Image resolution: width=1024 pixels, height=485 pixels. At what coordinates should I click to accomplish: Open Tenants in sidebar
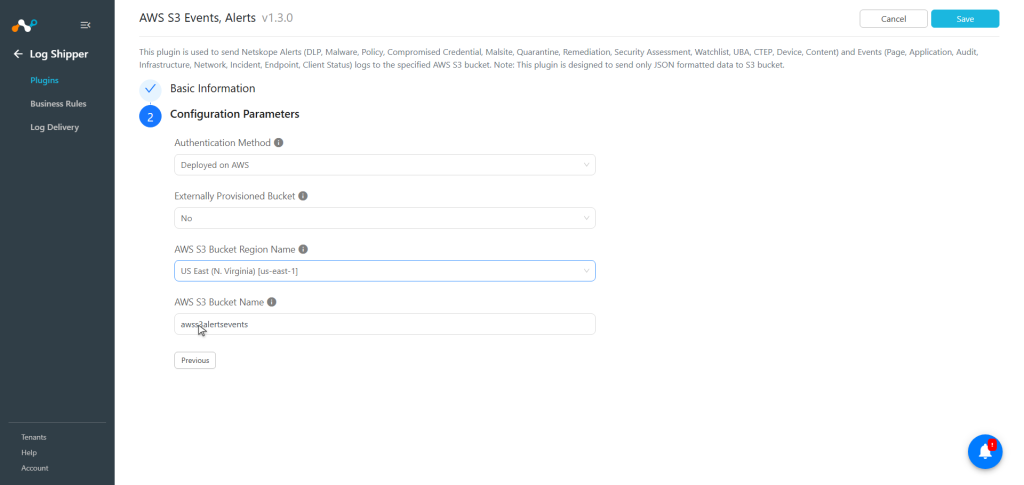34,437
